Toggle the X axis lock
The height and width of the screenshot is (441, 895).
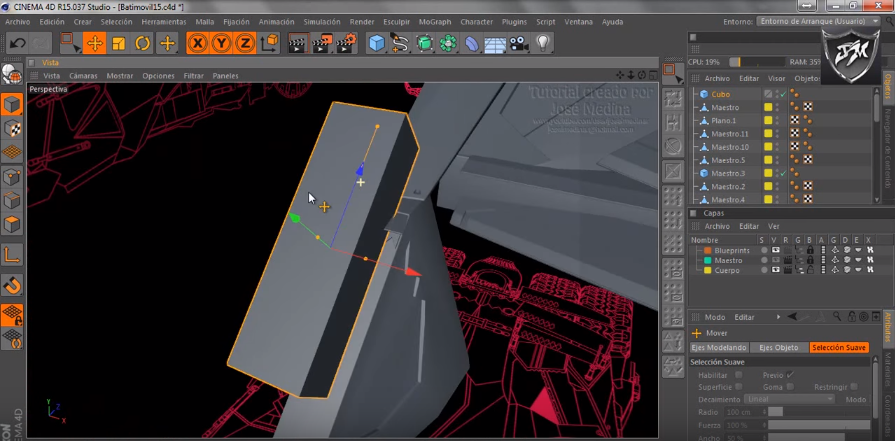point(197,43)
